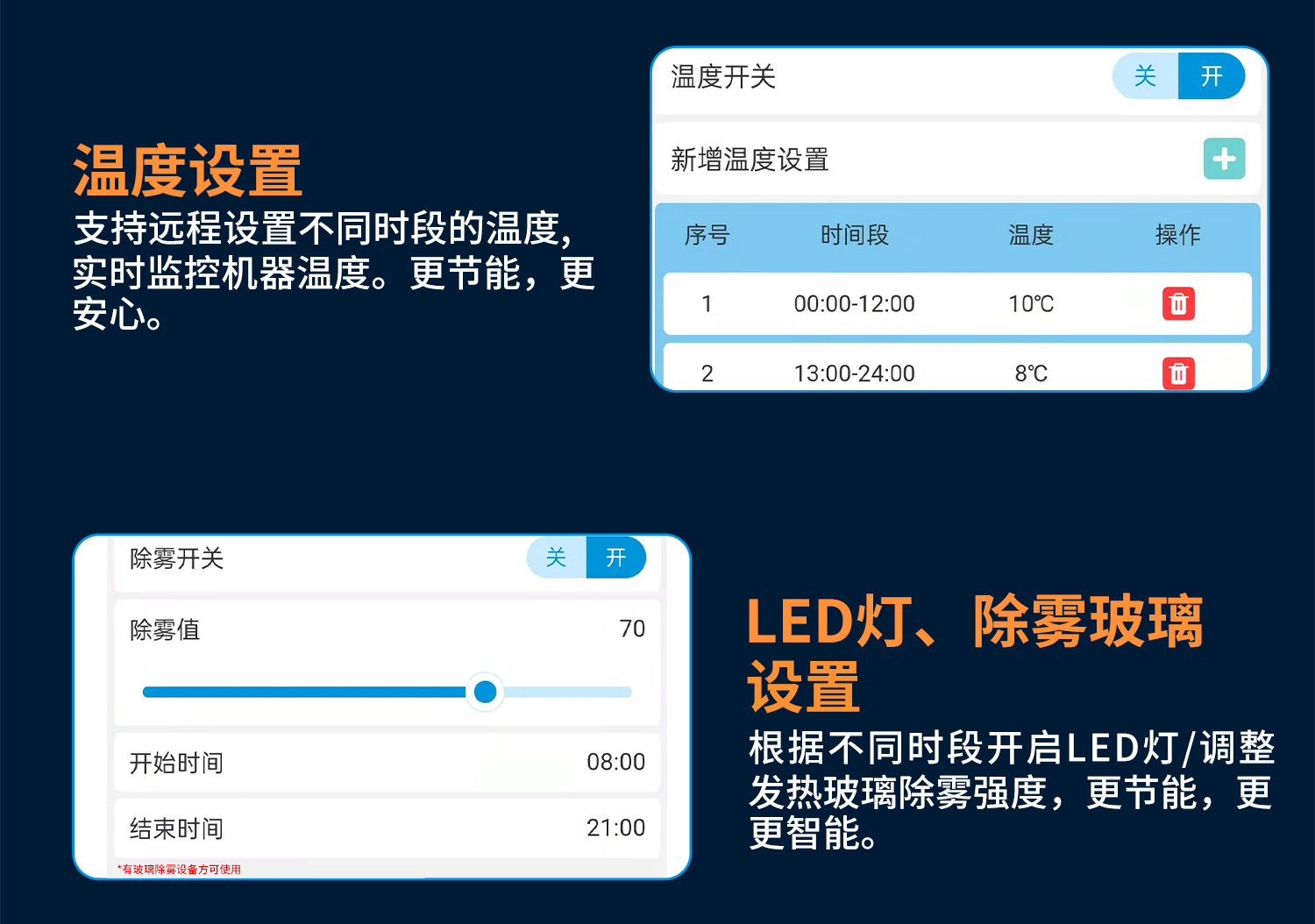This screenshot has height=924, width=1315.
Task: Click the 时间段 column header
Action: point(855,235)
